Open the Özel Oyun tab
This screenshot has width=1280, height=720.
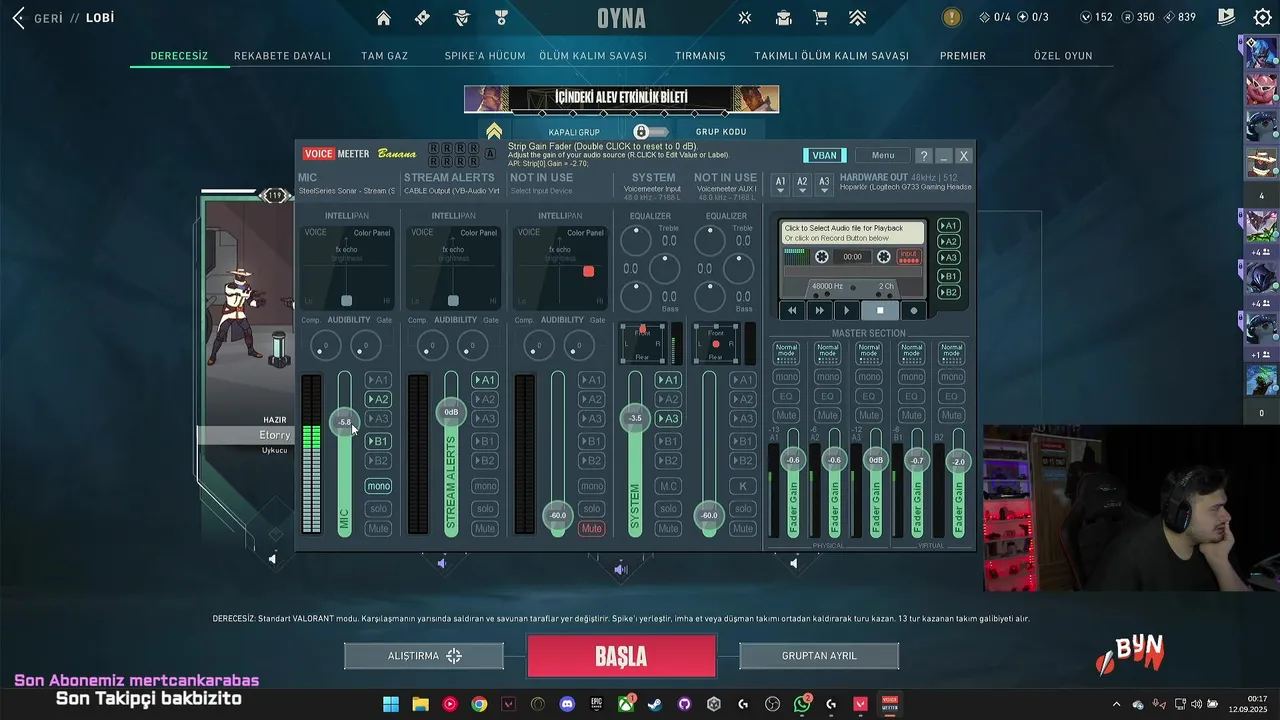(x=1063, y=56)
